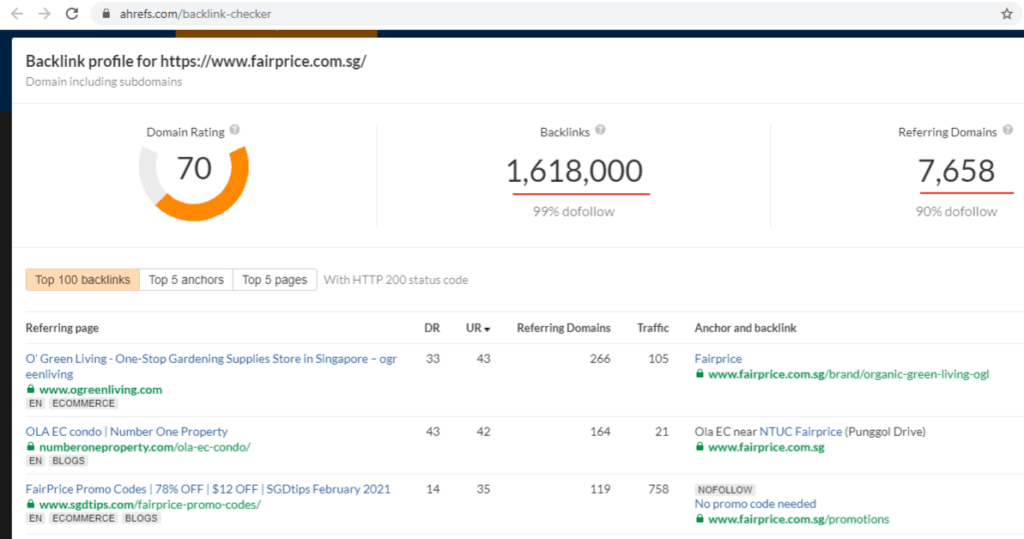Screen dimensions: 1024x539
Task: Switch to Top 5 pages tab
Action: coord(275,280)
